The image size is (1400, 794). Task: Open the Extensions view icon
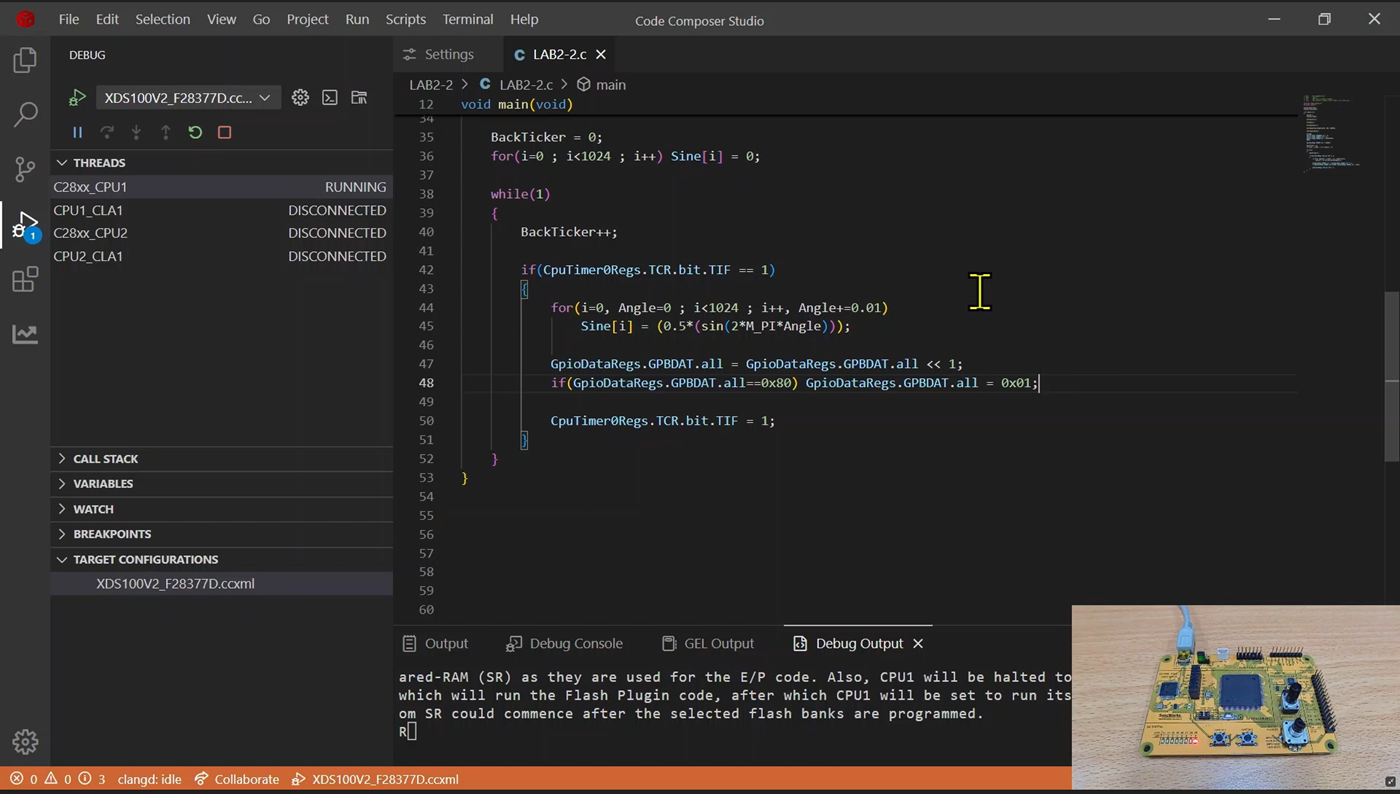tap(25, 279)
